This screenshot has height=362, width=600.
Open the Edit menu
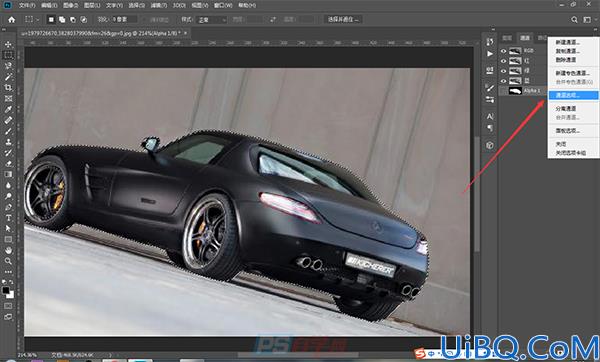click(49, 5)
